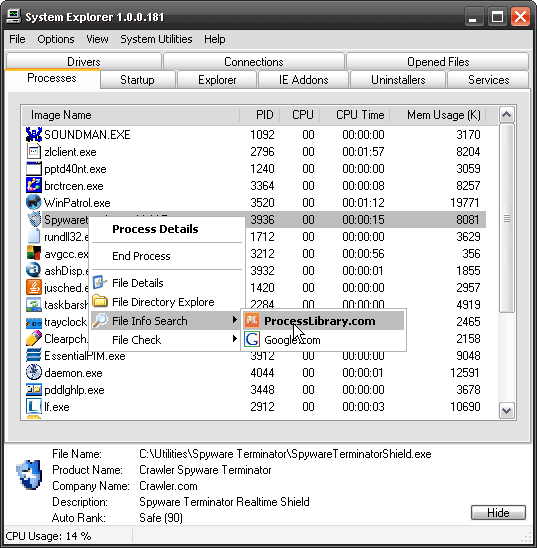The height and width of the screenshot is (548, 537).
Task: Click the Hide button
Action: [x=498, y=513]
